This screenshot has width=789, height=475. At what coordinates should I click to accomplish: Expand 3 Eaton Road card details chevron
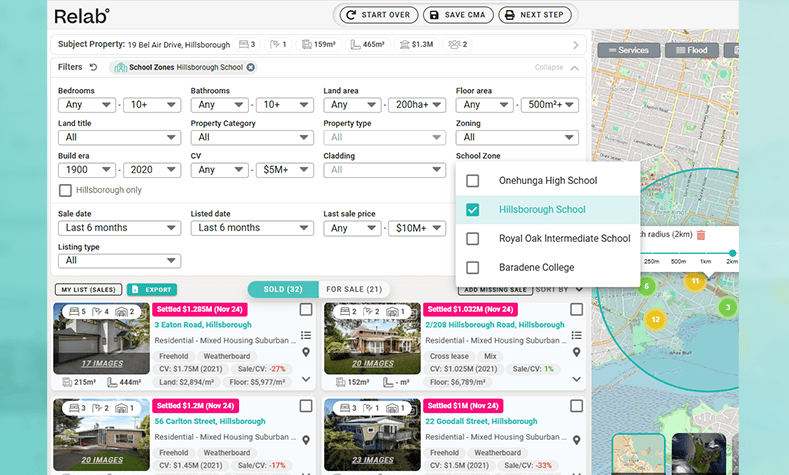[x=306, y=379]
